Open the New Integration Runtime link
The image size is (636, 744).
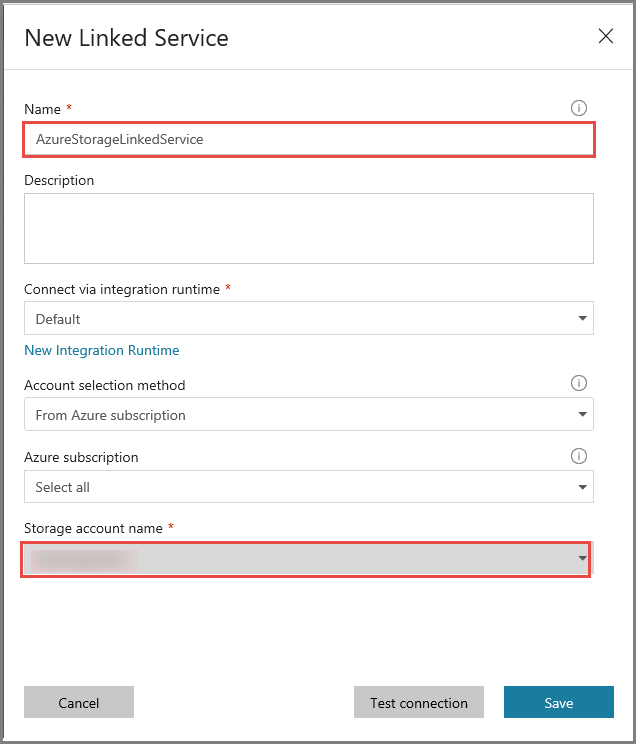tap(102, 350)
